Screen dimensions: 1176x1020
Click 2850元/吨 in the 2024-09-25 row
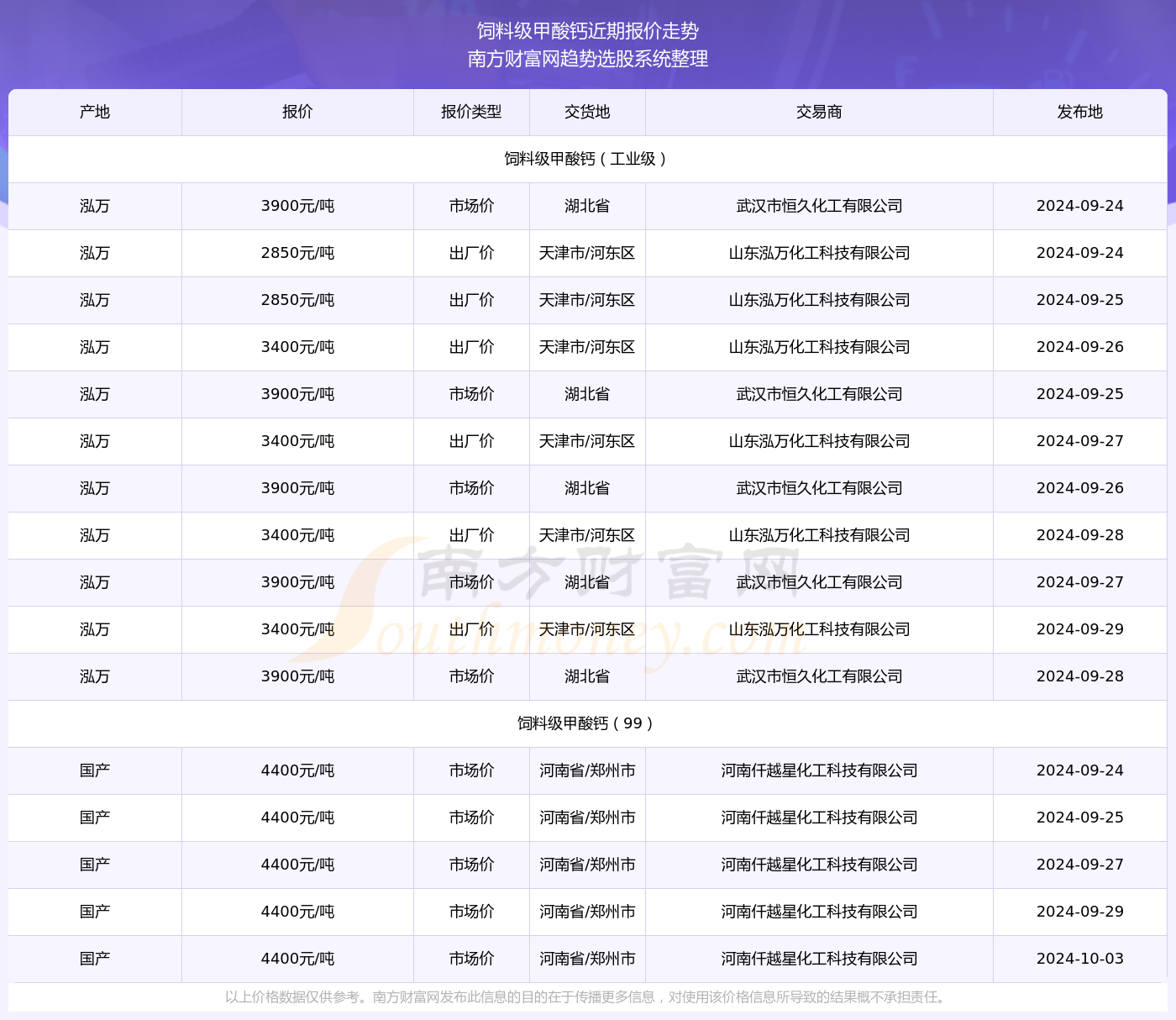pos(297,300)
